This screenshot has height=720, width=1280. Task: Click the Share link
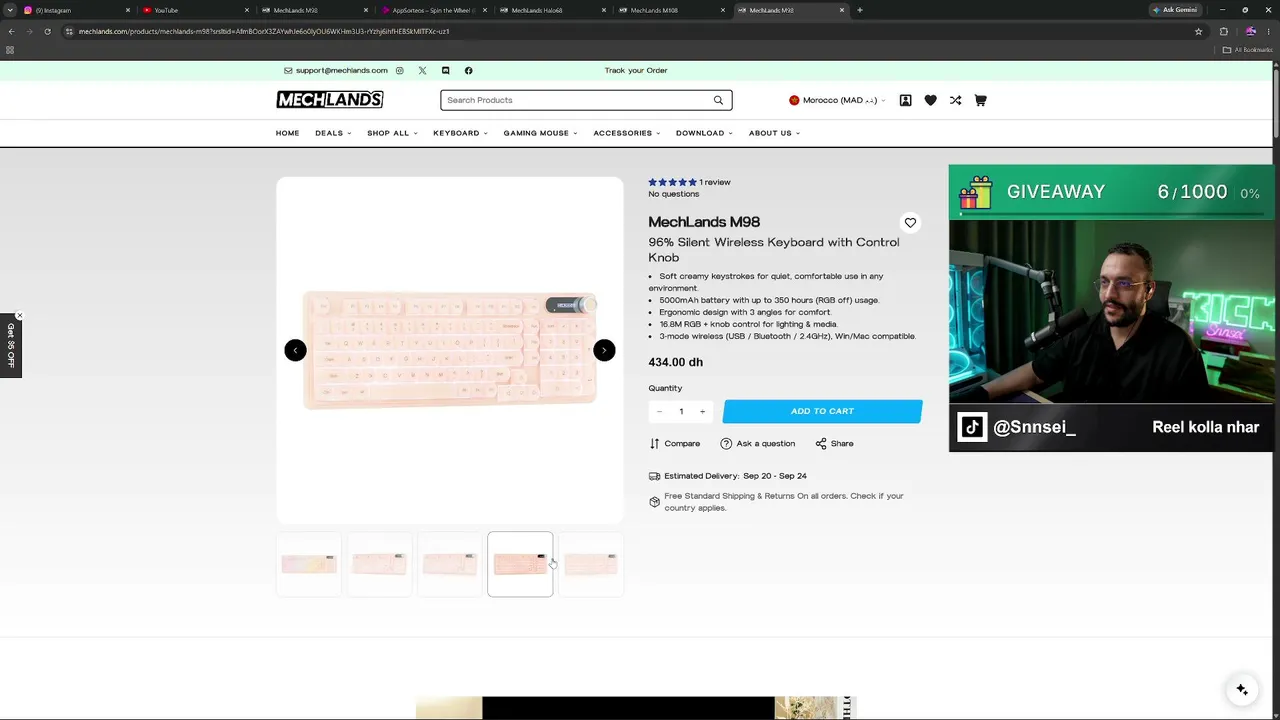click(x=834, y=444)
